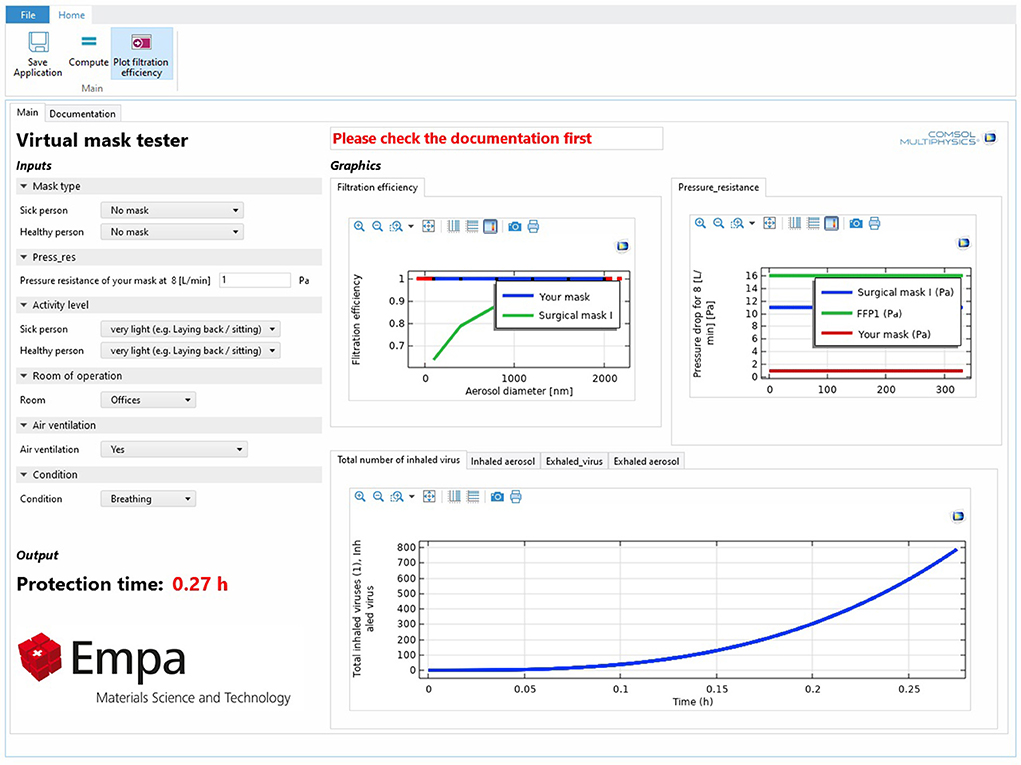Click the 'Virtual mask tester' heading
The height and width of the screenshot is (765, 1021).
pyautogui.click(x=102, y=140)
